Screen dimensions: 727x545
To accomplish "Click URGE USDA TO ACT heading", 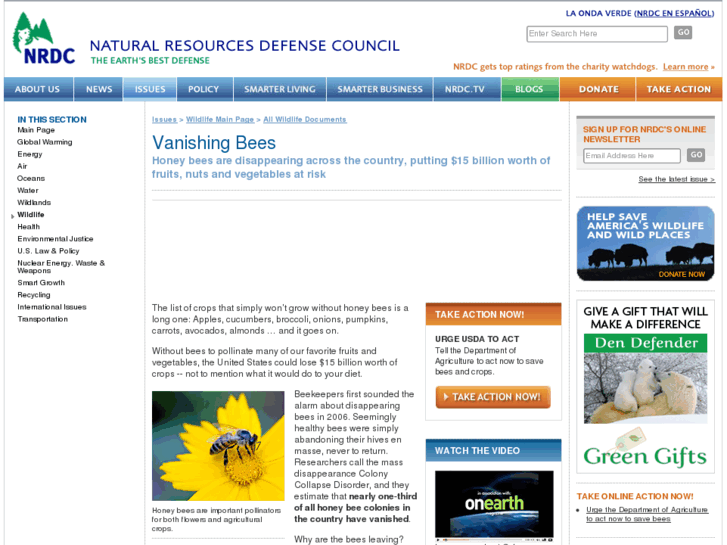I will (477, 339).
